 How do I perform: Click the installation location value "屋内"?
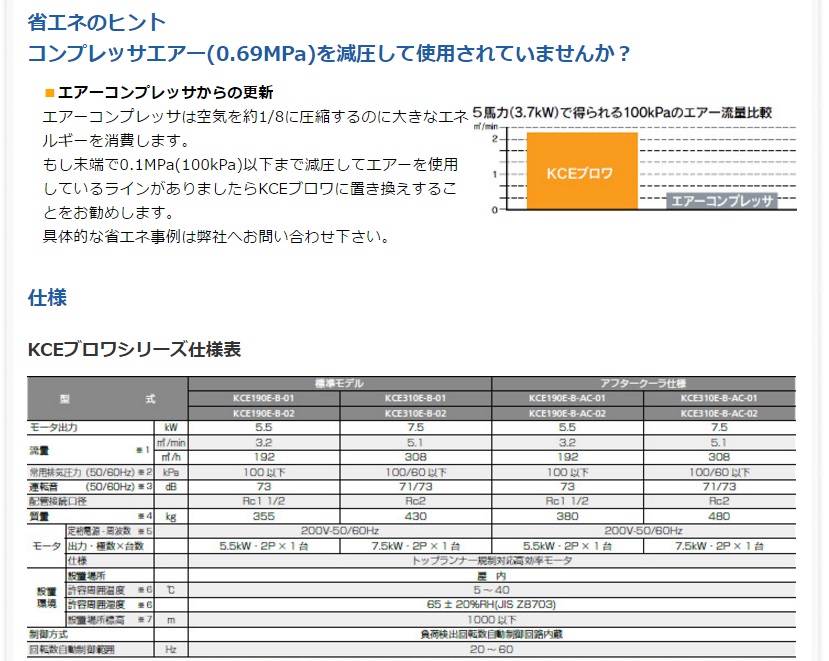click(x=492, y=576)
